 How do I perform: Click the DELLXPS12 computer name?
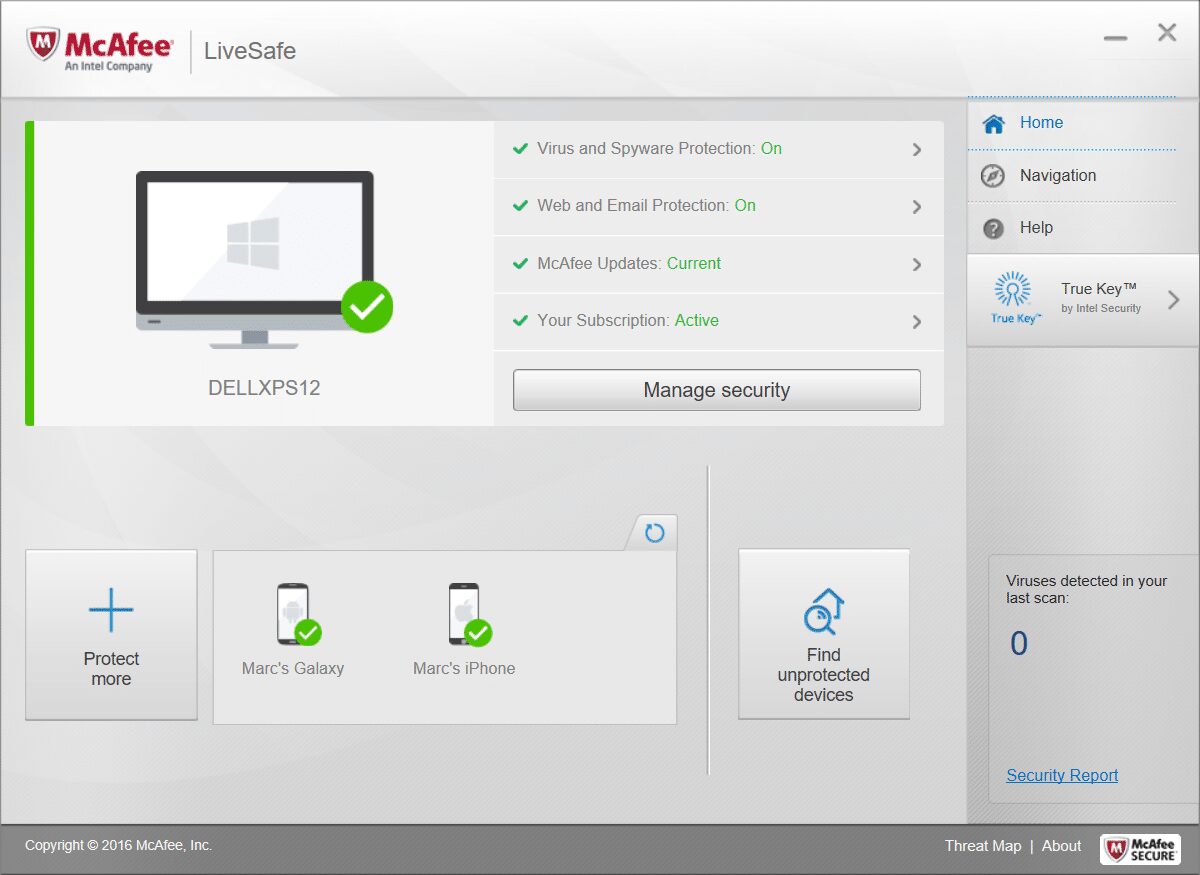[x=264, y=388]
